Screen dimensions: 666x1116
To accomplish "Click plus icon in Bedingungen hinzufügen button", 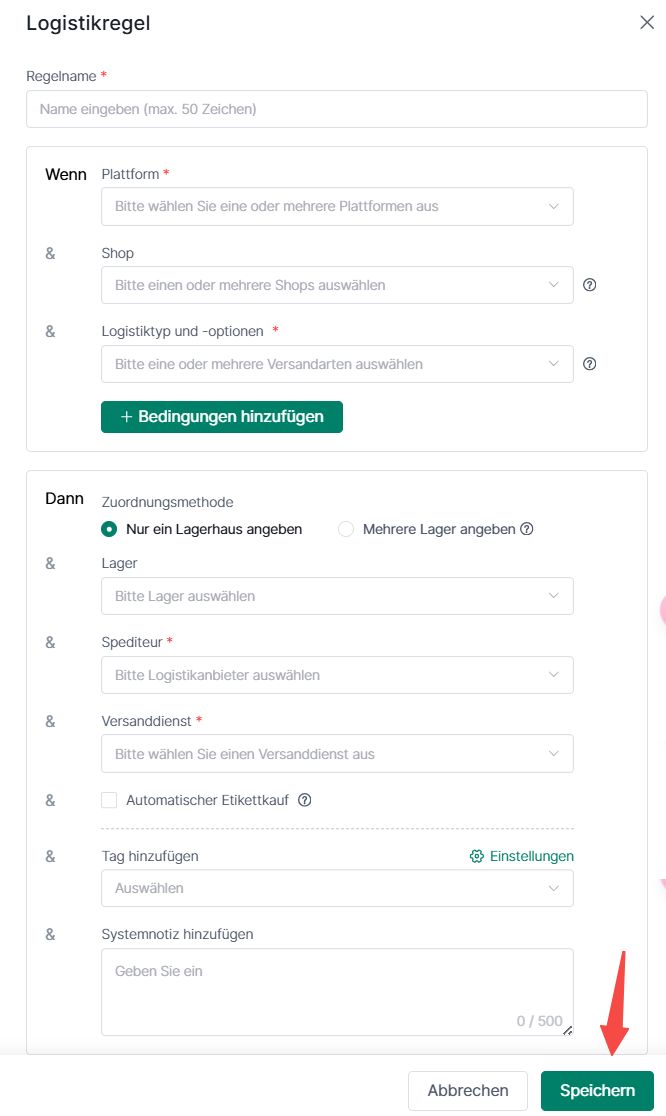I will [126, 417].
